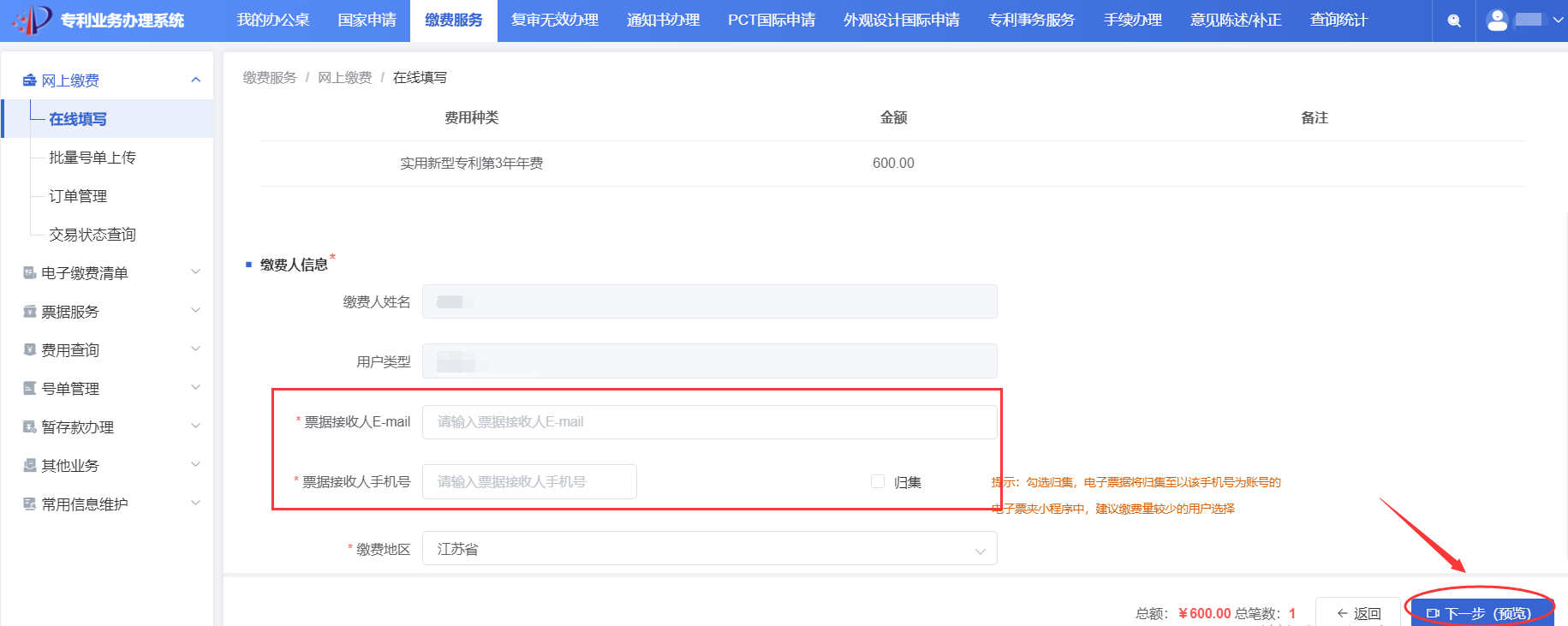Click the 用户类型 field

(x=709, y=361)
